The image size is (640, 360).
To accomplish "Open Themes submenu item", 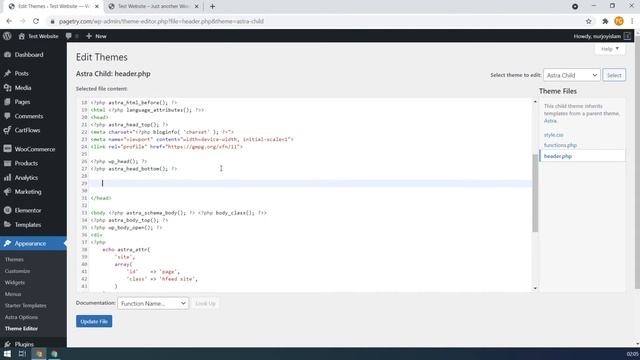I will pos(14,260).
